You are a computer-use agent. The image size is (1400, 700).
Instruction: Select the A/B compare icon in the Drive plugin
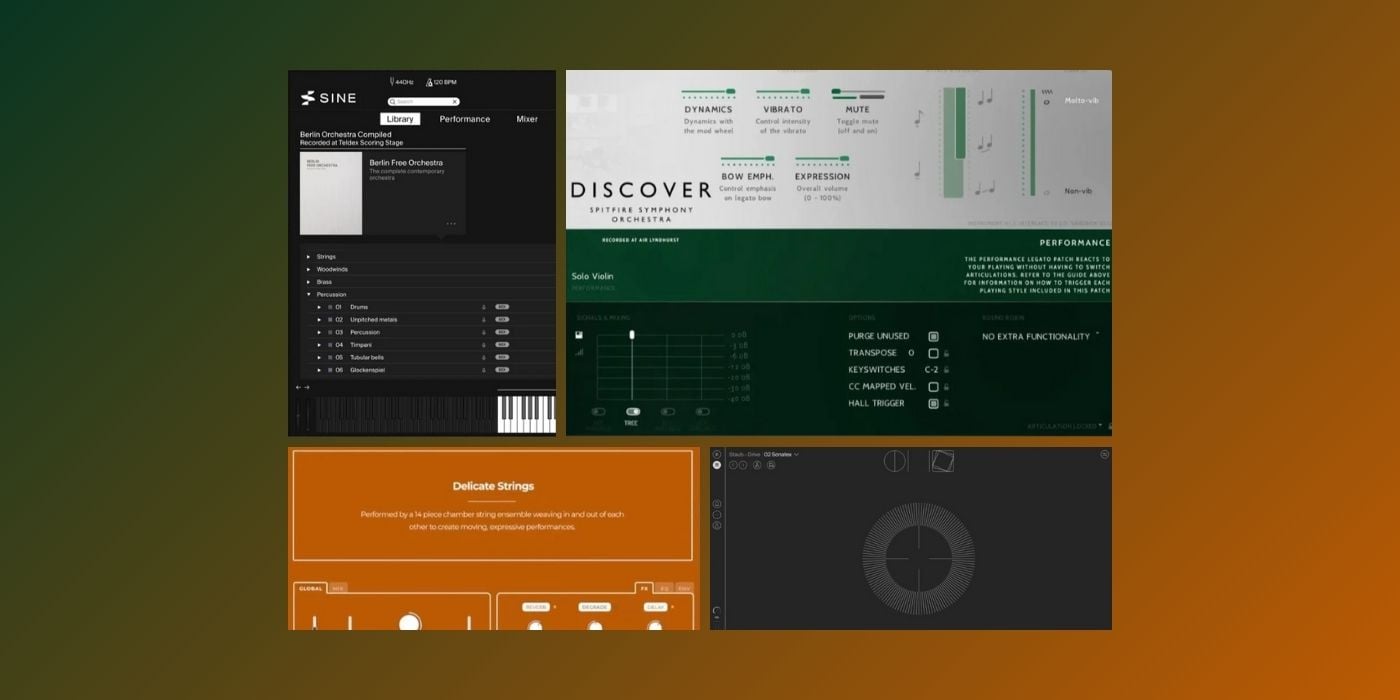(x=757, y=464)
